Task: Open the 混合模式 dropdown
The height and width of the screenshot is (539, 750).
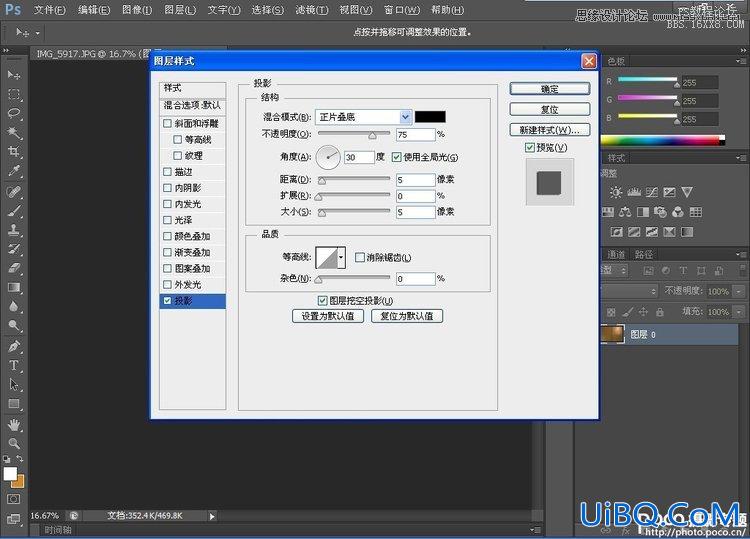Action: coord(405,117)
